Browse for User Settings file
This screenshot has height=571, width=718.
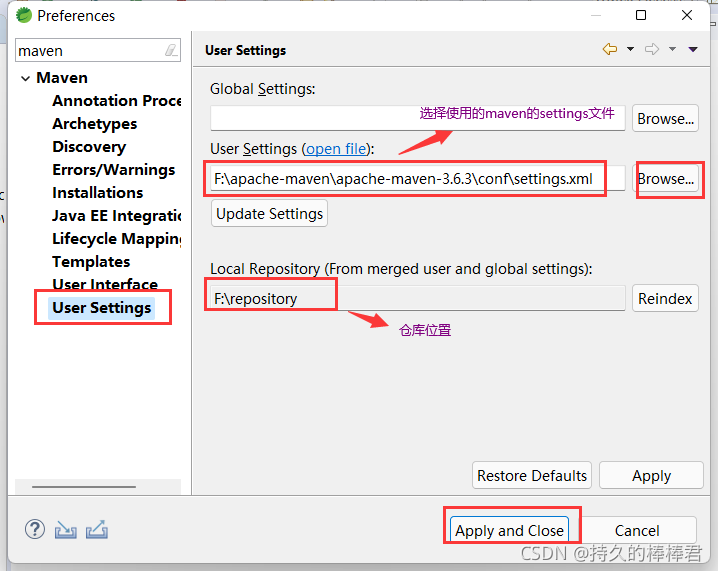(665, 179)
